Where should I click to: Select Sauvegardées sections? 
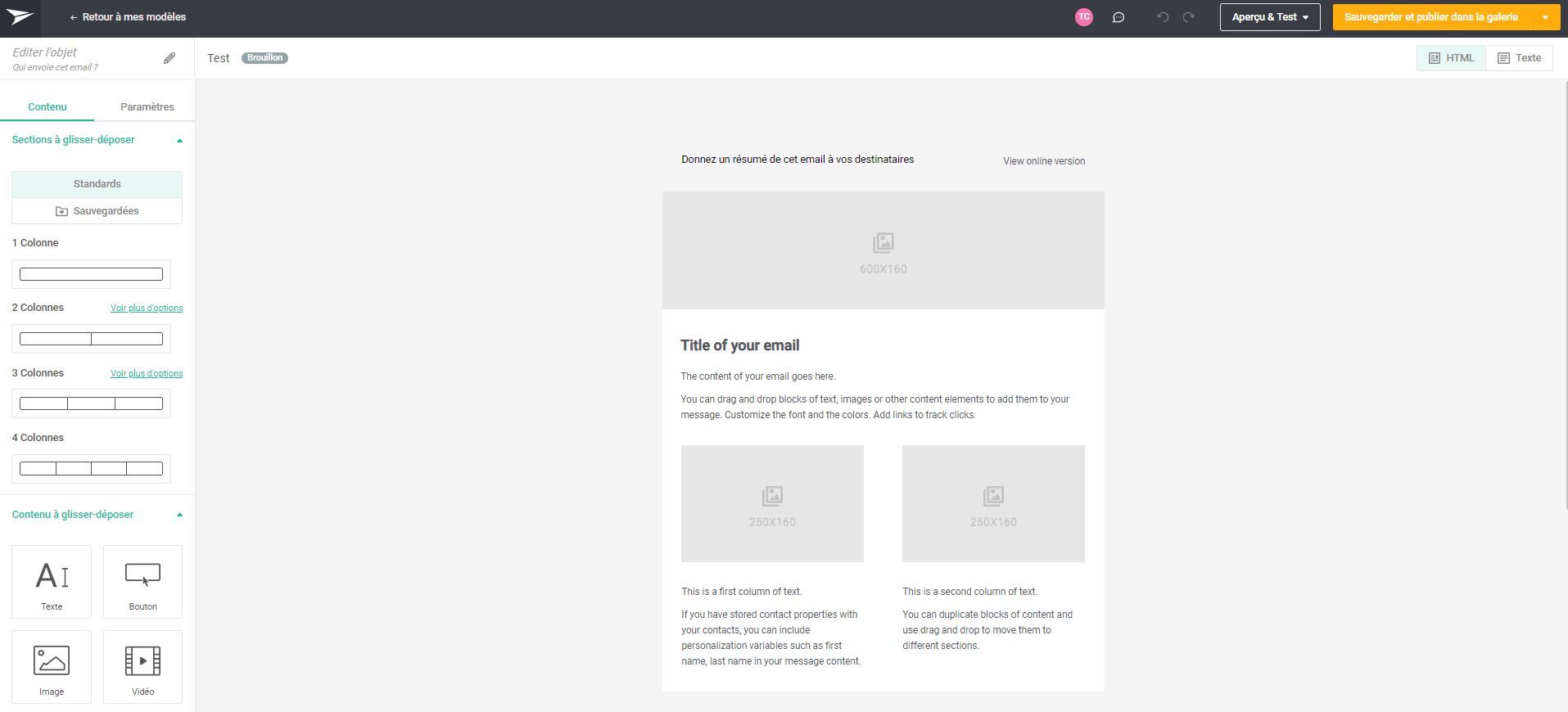(97, 211)
